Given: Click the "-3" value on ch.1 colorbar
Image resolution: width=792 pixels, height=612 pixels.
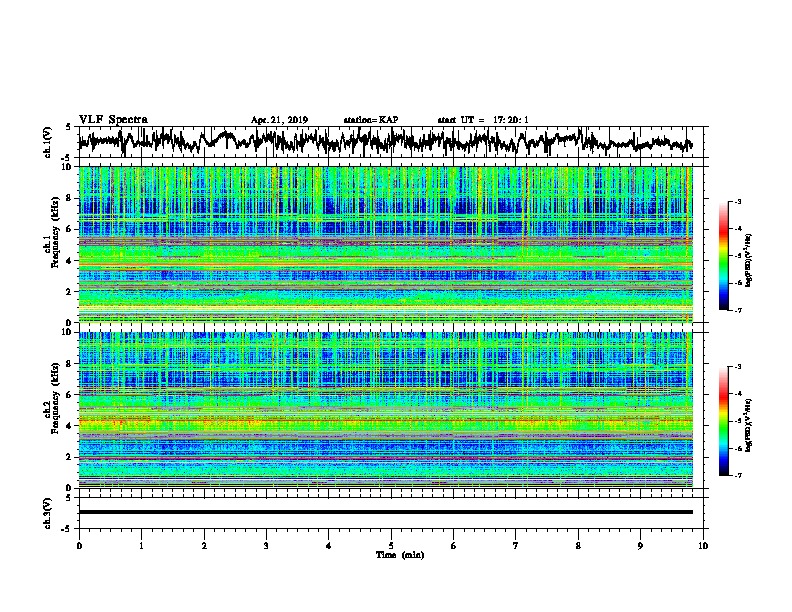Looking at the screenshot, I should pos(738,201).
